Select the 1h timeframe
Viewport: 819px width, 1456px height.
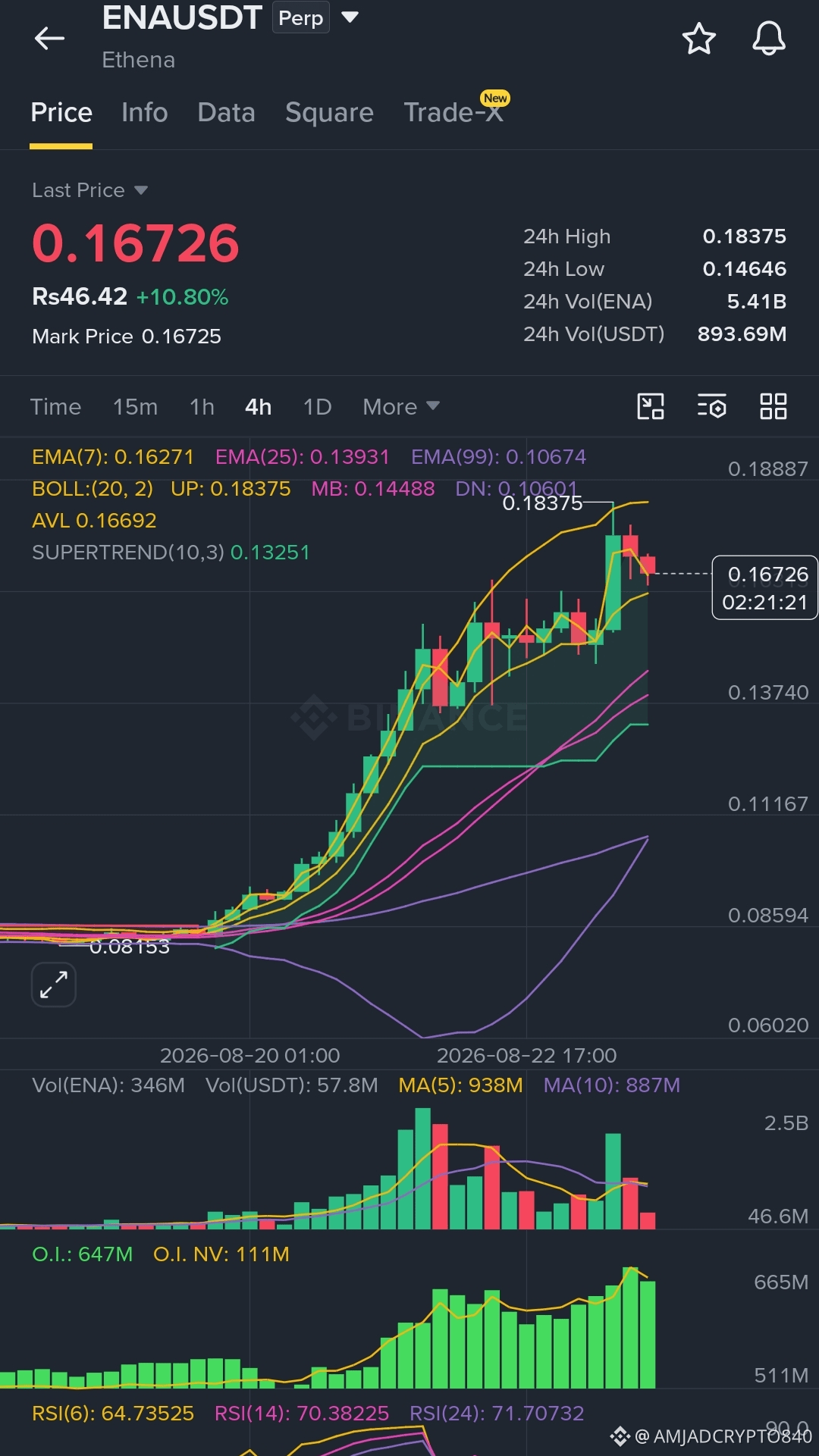click(x=202, y=407)
